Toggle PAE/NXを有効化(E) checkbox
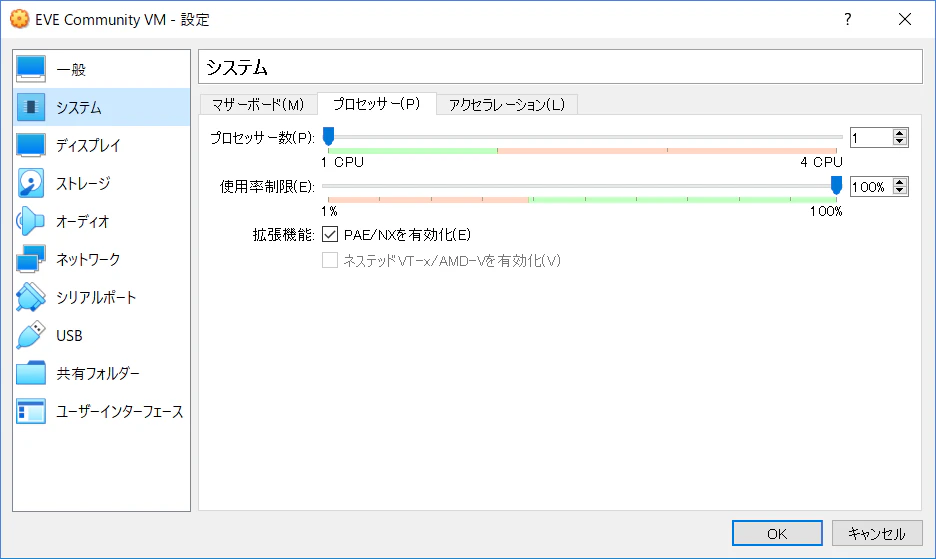This screenshot has height=559, width=936. (330, 234)
